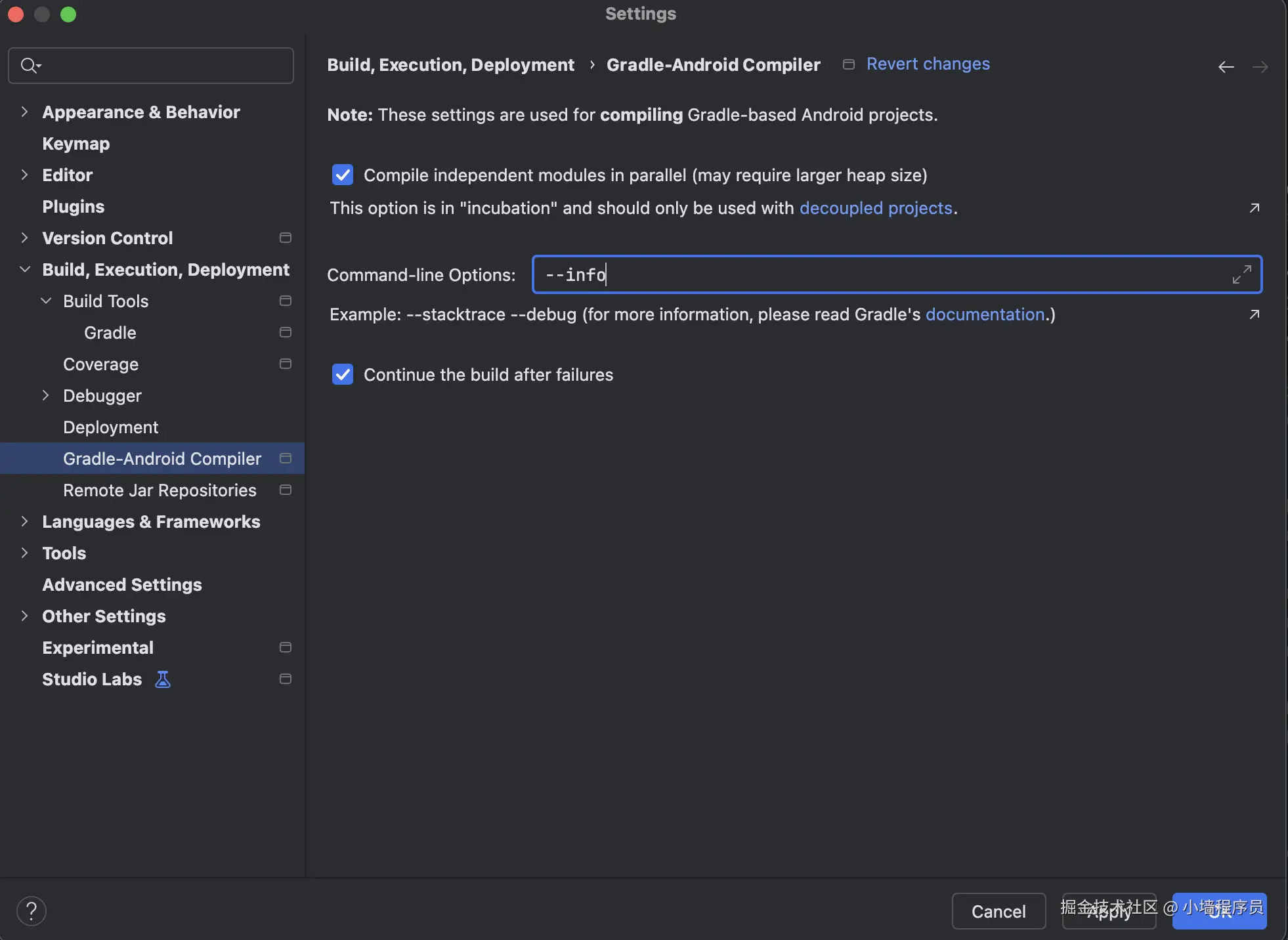Expand Appearance & Behavior section

coord(24,112)
